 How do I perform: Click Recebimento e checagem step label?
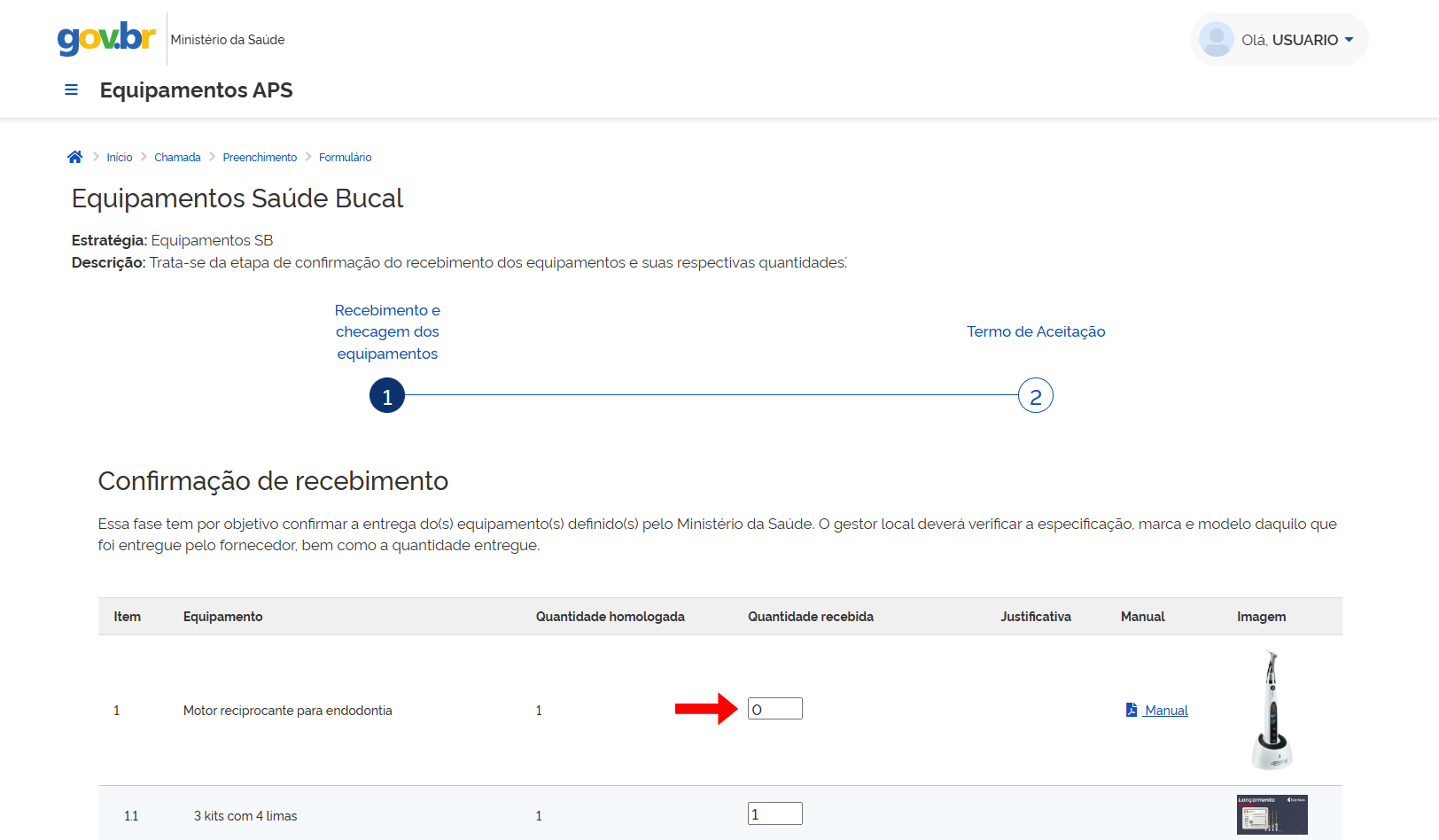[387, 331]
